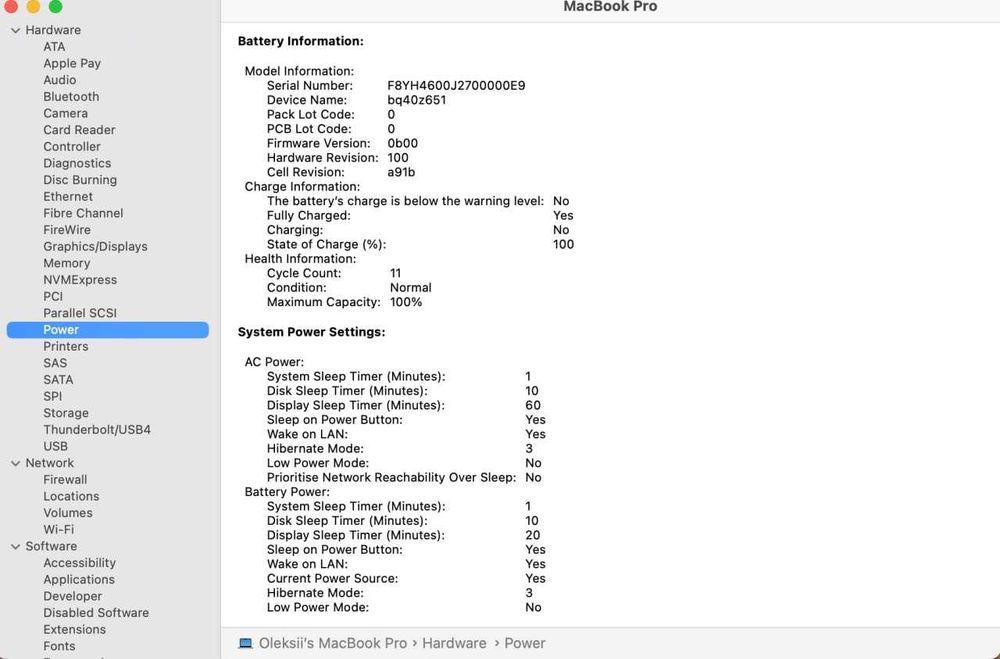This screenshot has width=1000, height=659.
Task: Open Printers in the sidebar
Action: (x=66, y=346)
